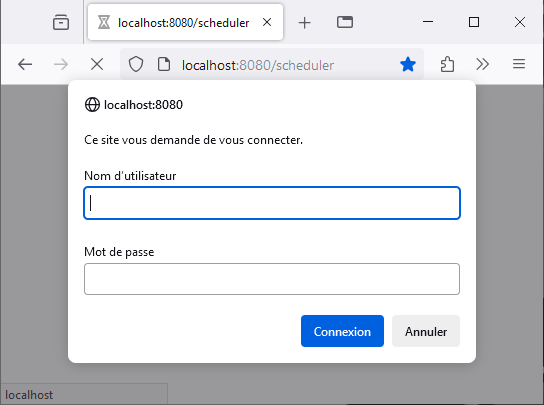Open the Extensions puzzle icon
Image resolution: width=544 pixels, height=405 pixels.
pyautogui.click(x=447, y=65)
